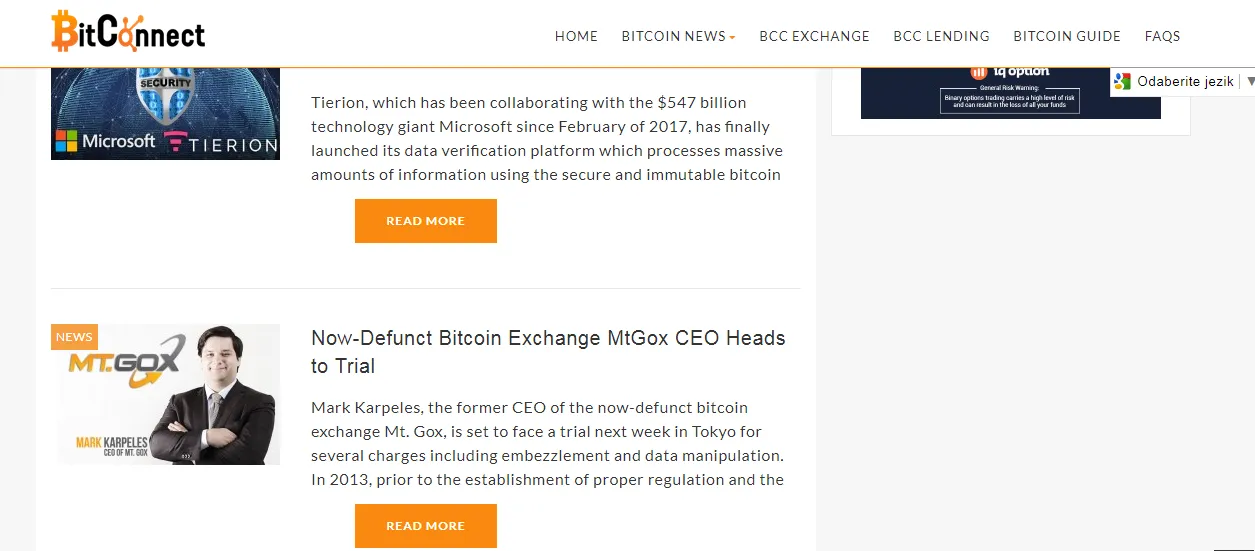Click the Tierion article excerpt text
This screenshot has height=551, width=1255.
point(547,139)
